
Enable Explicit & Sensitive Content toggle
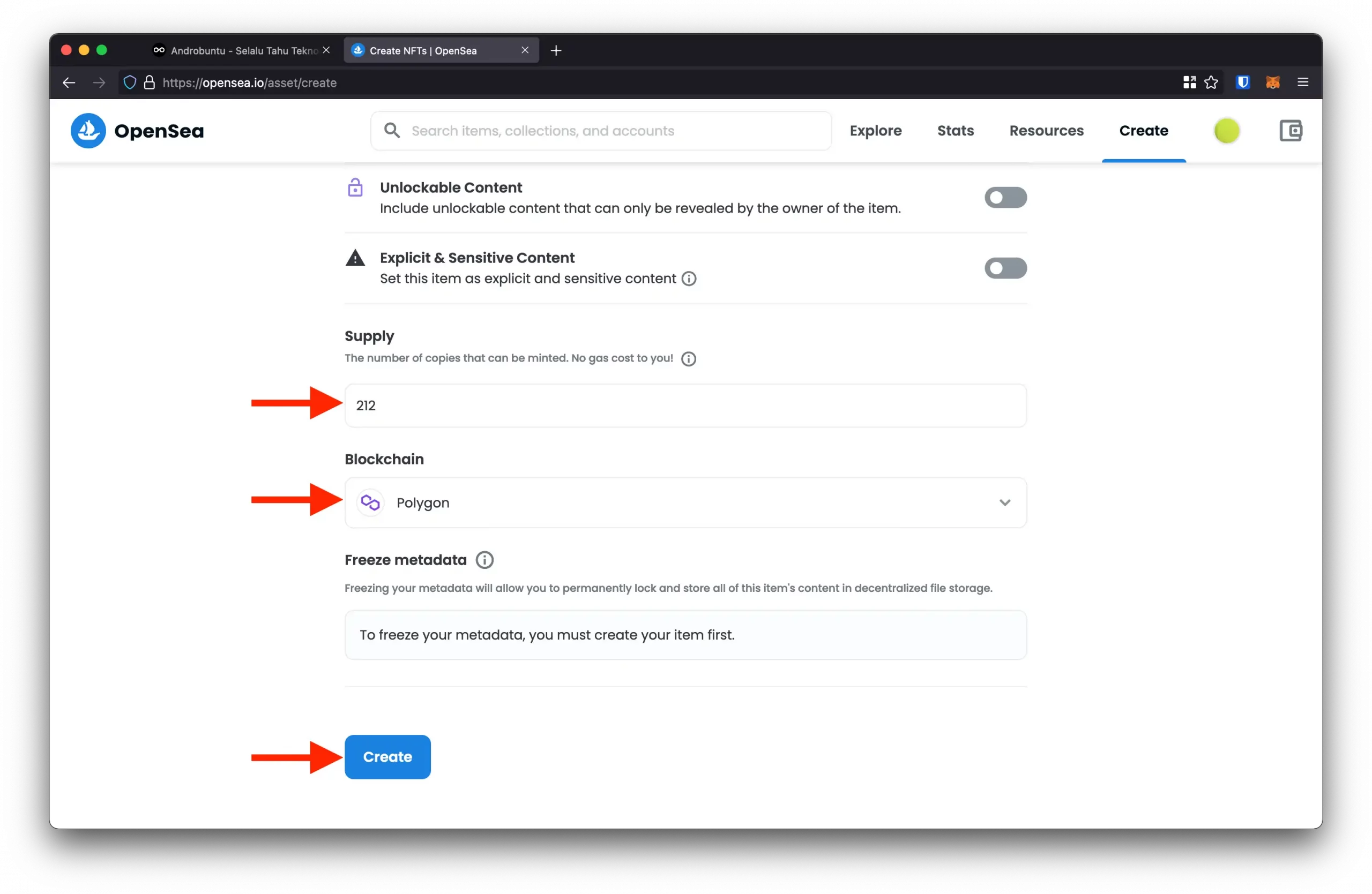(1005, 268)
